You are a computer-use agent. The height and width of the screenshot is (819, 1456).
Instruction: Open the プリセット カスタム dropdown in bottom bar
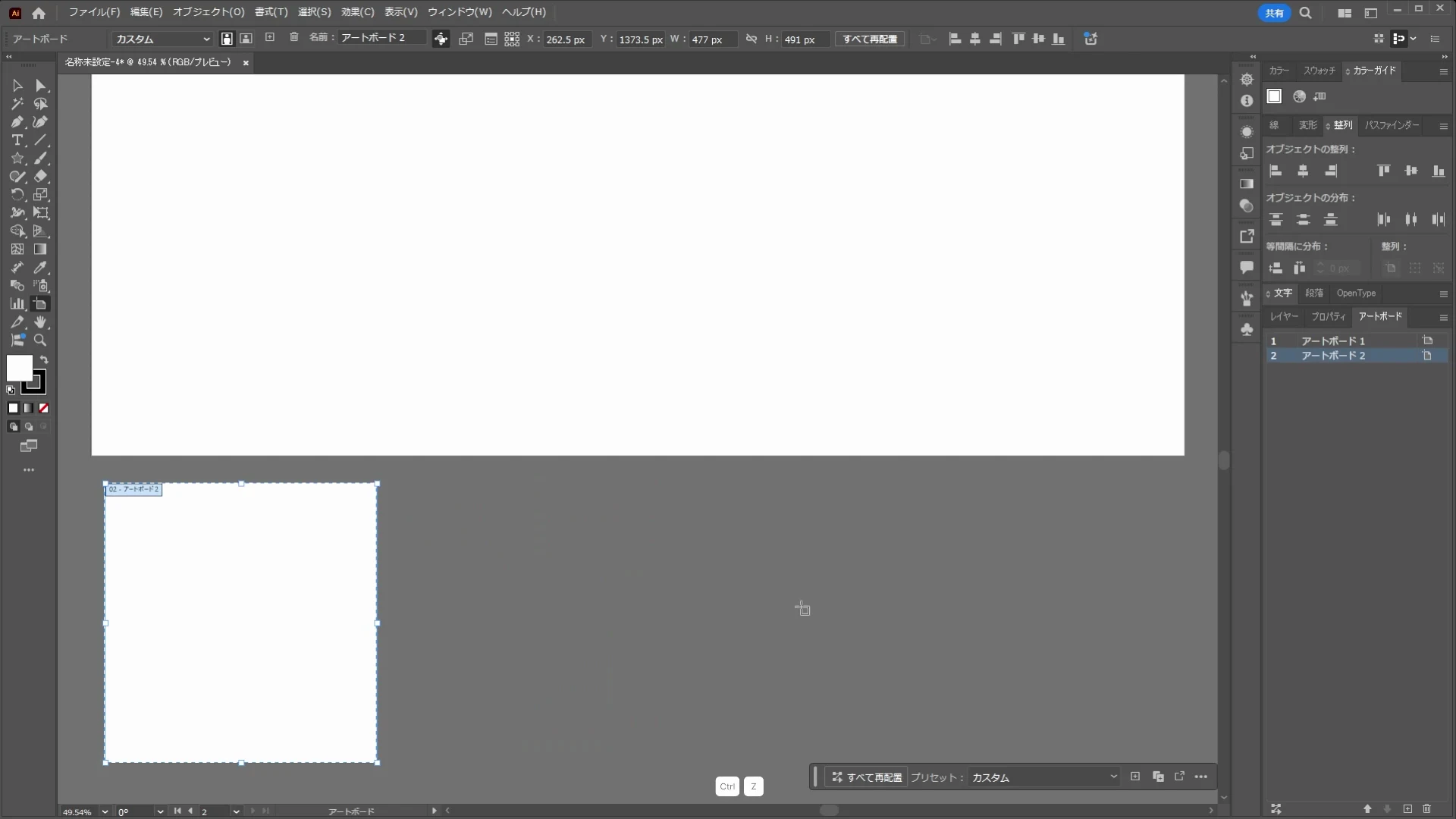tap(1045, 777)
